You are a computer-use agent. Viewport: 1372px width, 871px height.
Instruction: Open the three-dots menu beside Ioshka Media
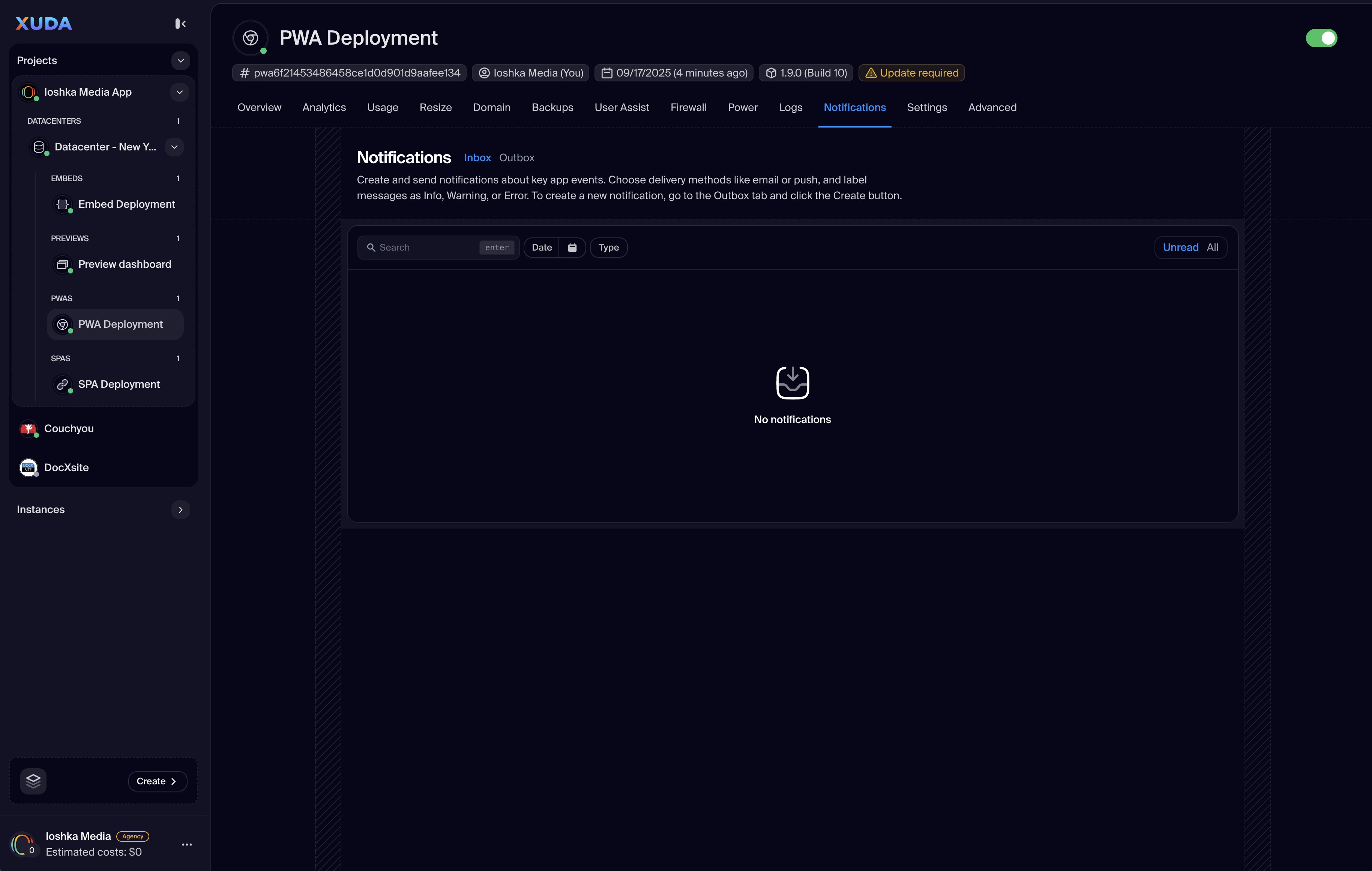coord(186,844)
